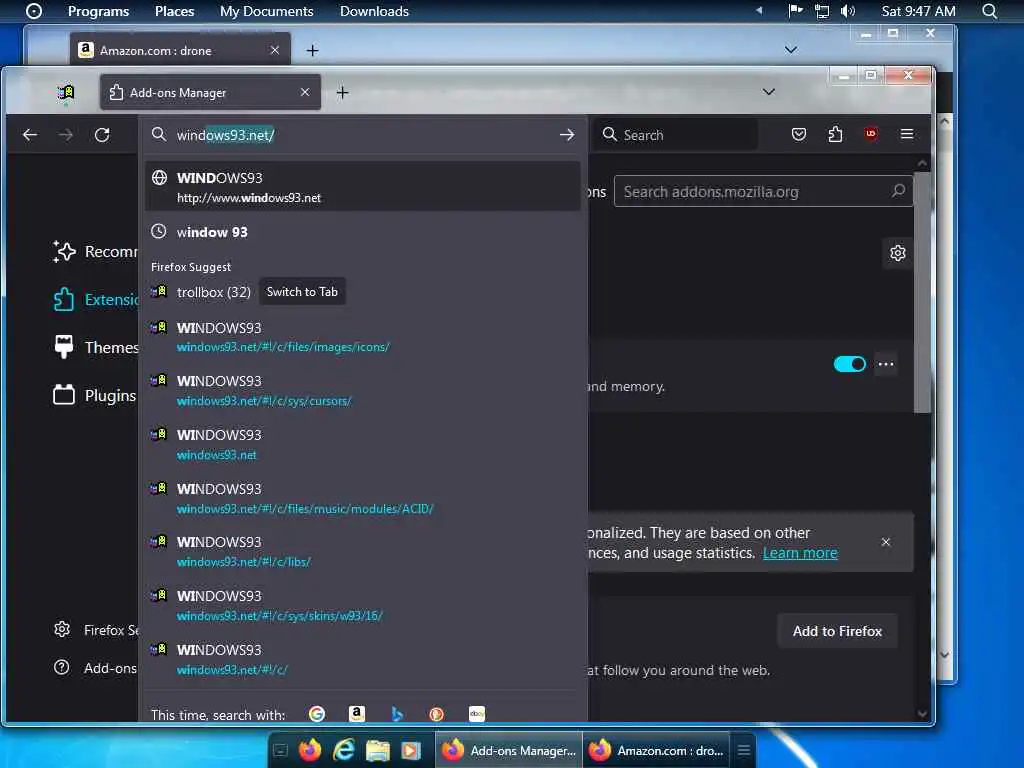Search this time with eBay
Viewport: 1024px width, 768px height.
click(477, 714)
